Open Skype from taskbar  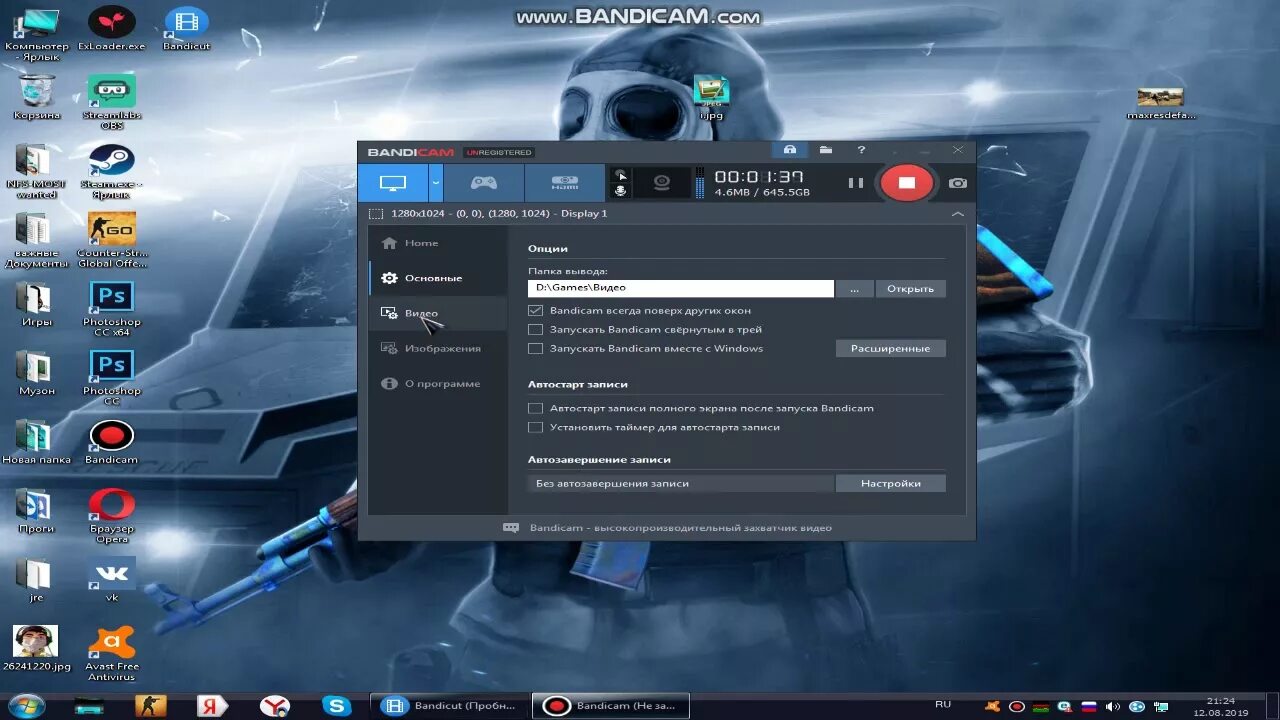336,706
